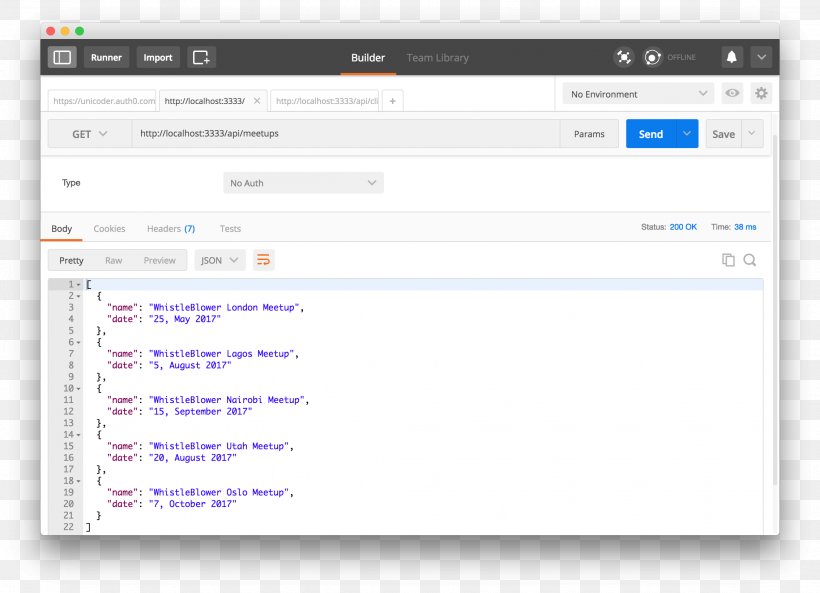Click the request URL input field
820x593 pixels.
point(350,133)
